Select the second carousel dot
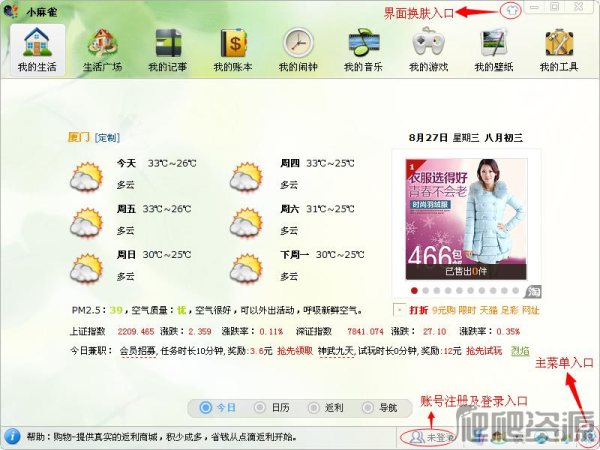Image resolution: width=600 pixels, height=450 pixels. (x=426, y=291)
